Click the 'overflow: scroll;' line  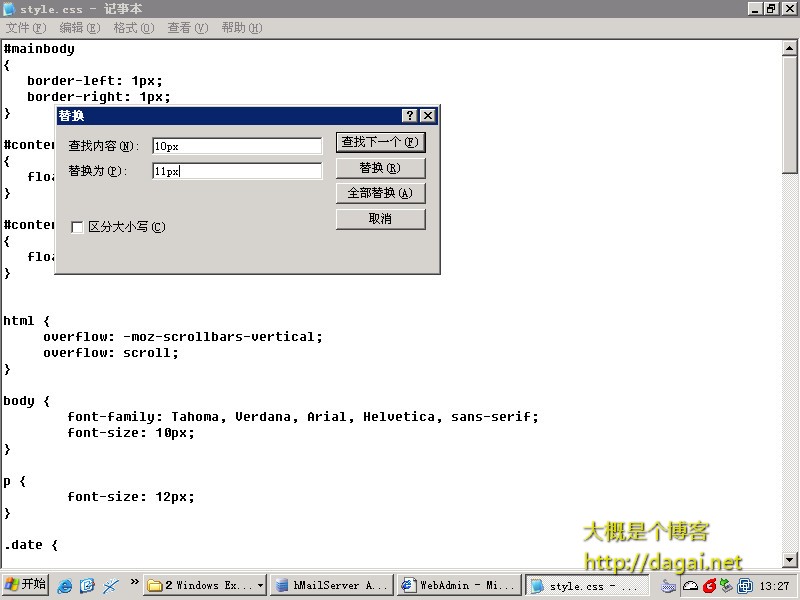point(111,353)
